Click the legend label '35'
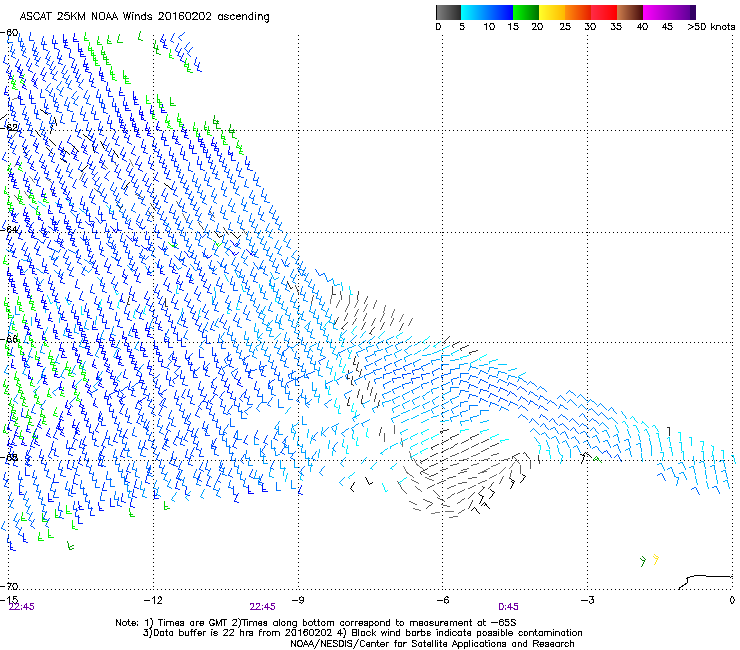This screenshot has height=650, width=740. coord(616,27)
